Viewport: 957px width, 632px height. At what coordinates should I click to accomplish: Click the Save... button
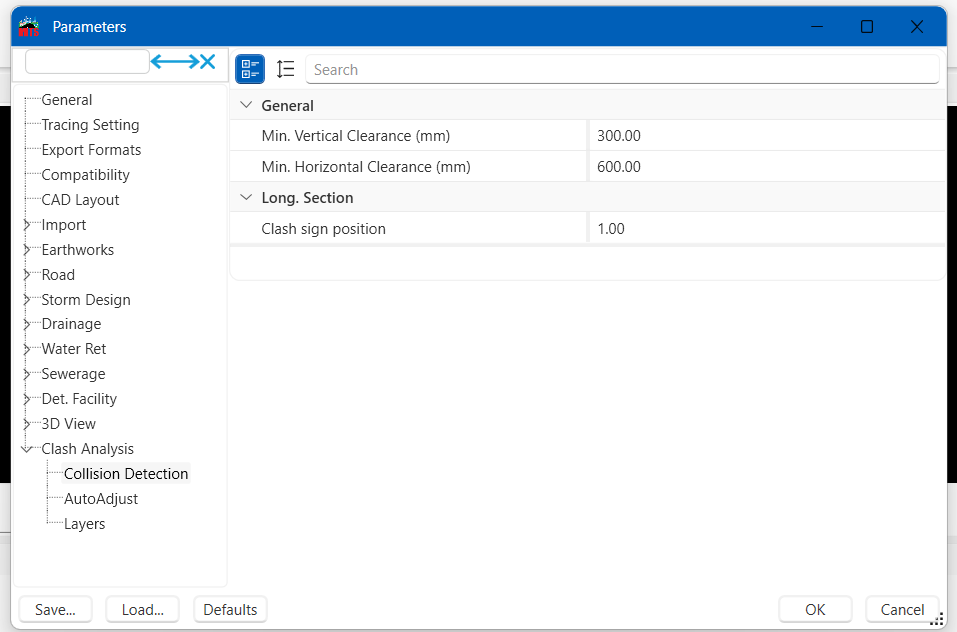(x=55, y=609)
